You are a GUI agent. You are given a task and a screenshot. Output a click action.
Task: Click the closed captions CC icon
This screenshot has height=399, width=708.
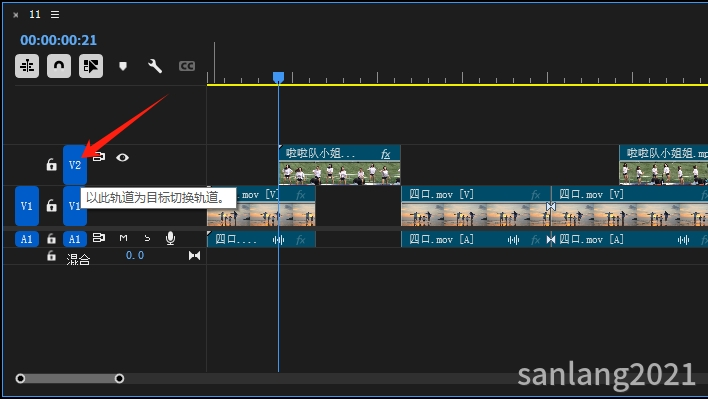[x=187, y=66]
